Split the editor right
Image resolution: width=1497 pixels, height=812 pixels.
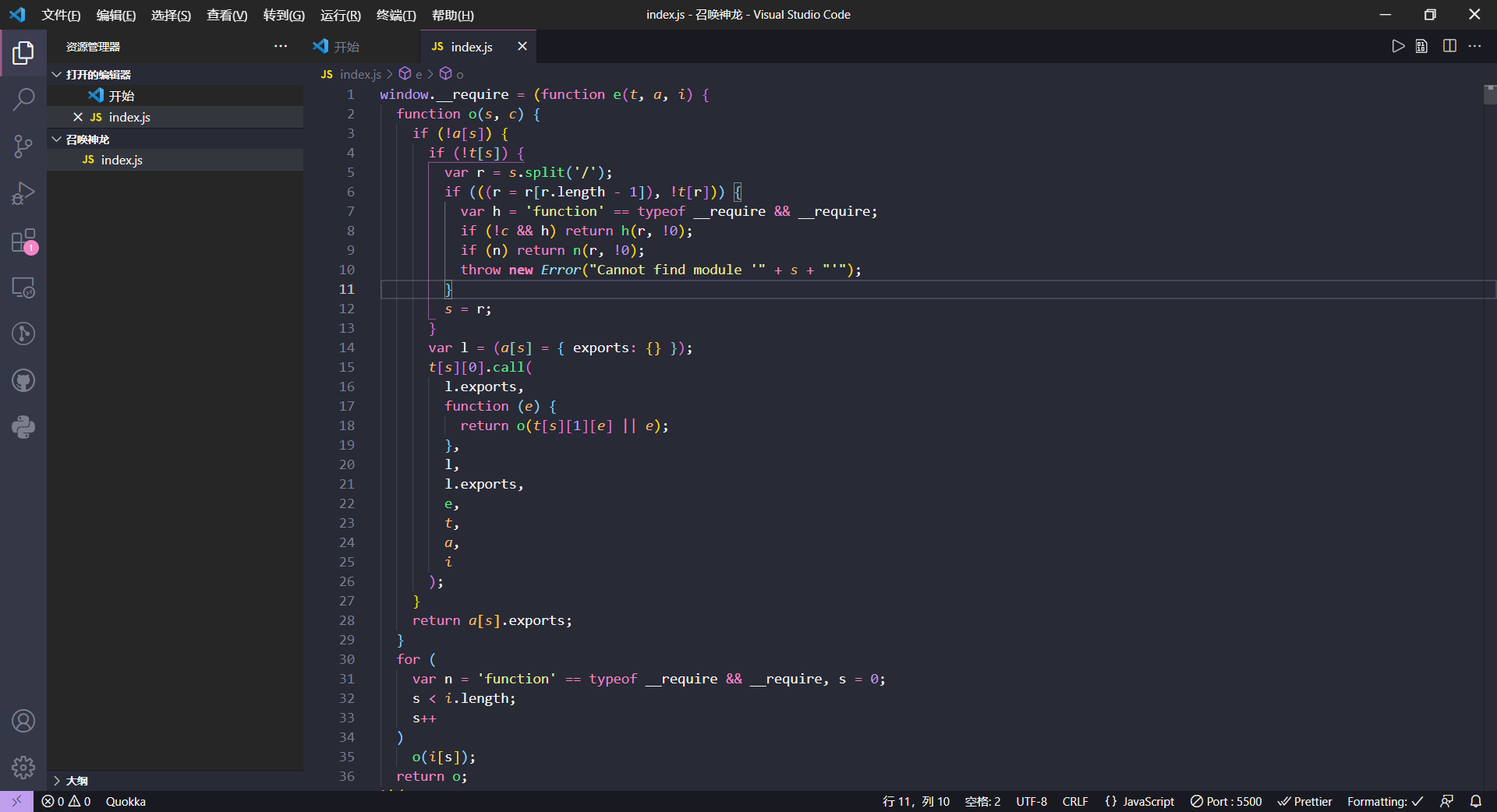(1449, 47)
